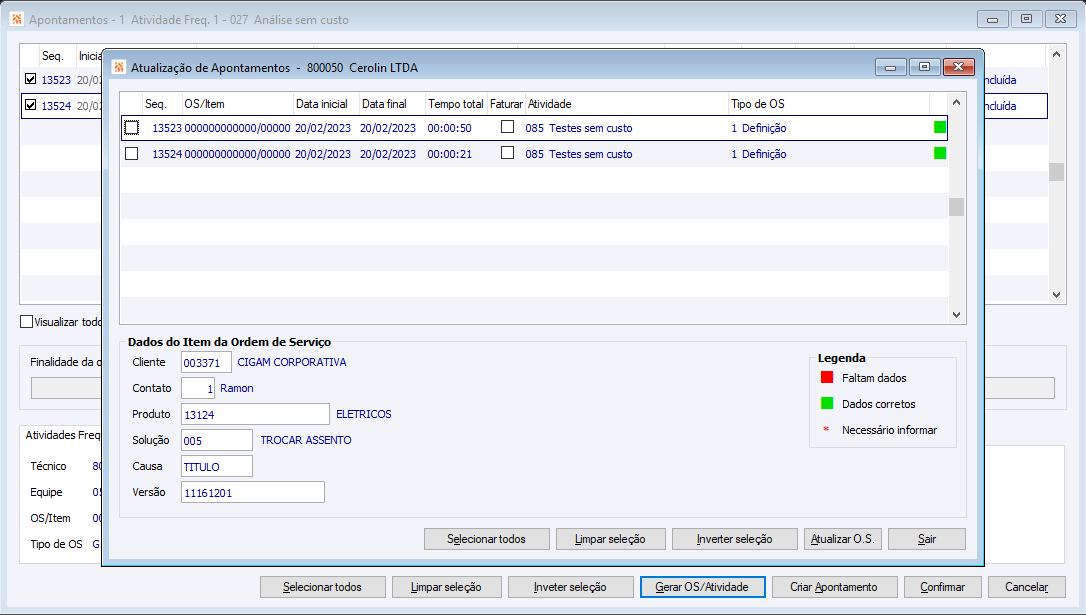This screenshot has width=1086, height=615.
Task: Click the Tempo total column header
Action: point(456,104)
